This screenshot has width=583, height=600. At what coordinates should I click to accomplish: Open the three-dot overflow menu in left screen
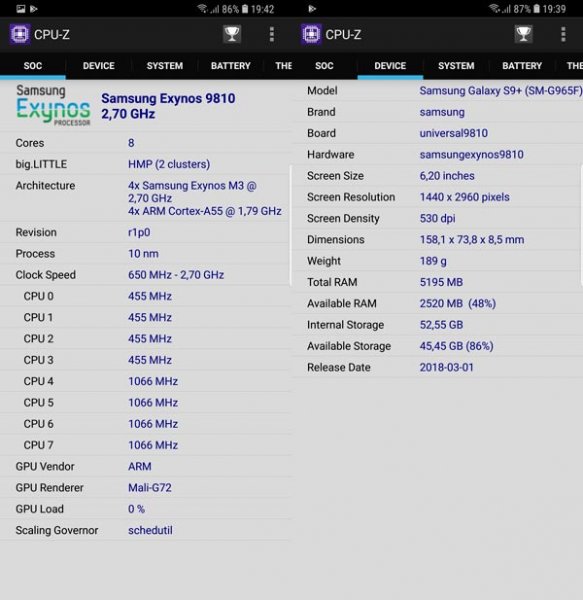tap(272, 34)
